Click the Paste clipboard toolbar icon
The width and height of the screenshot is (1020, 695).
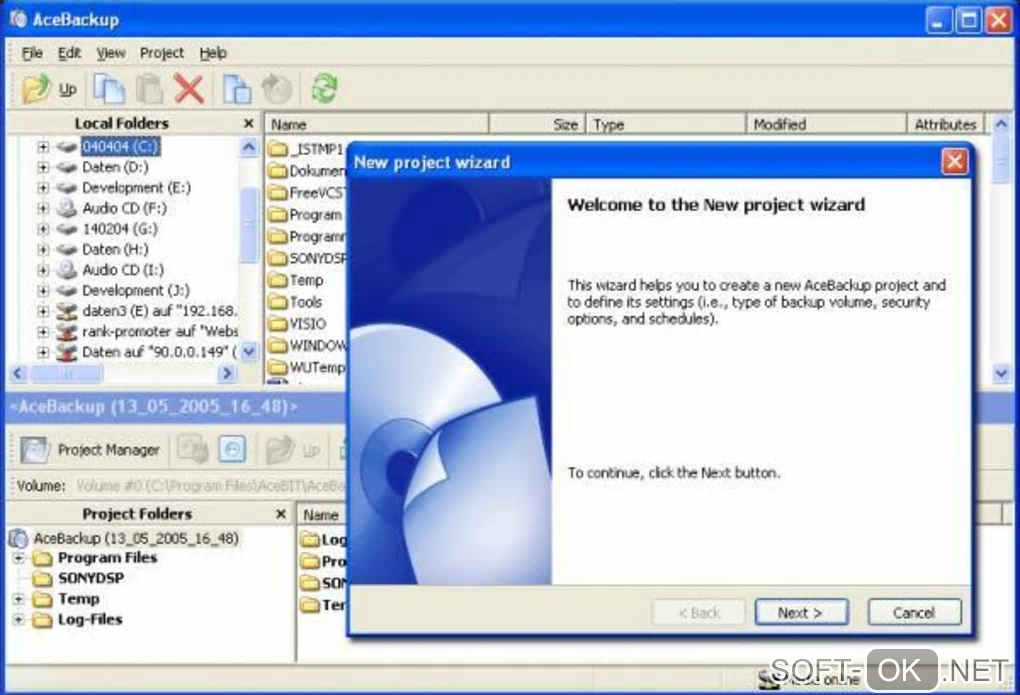pyautogui.click(x=149, y=89)
